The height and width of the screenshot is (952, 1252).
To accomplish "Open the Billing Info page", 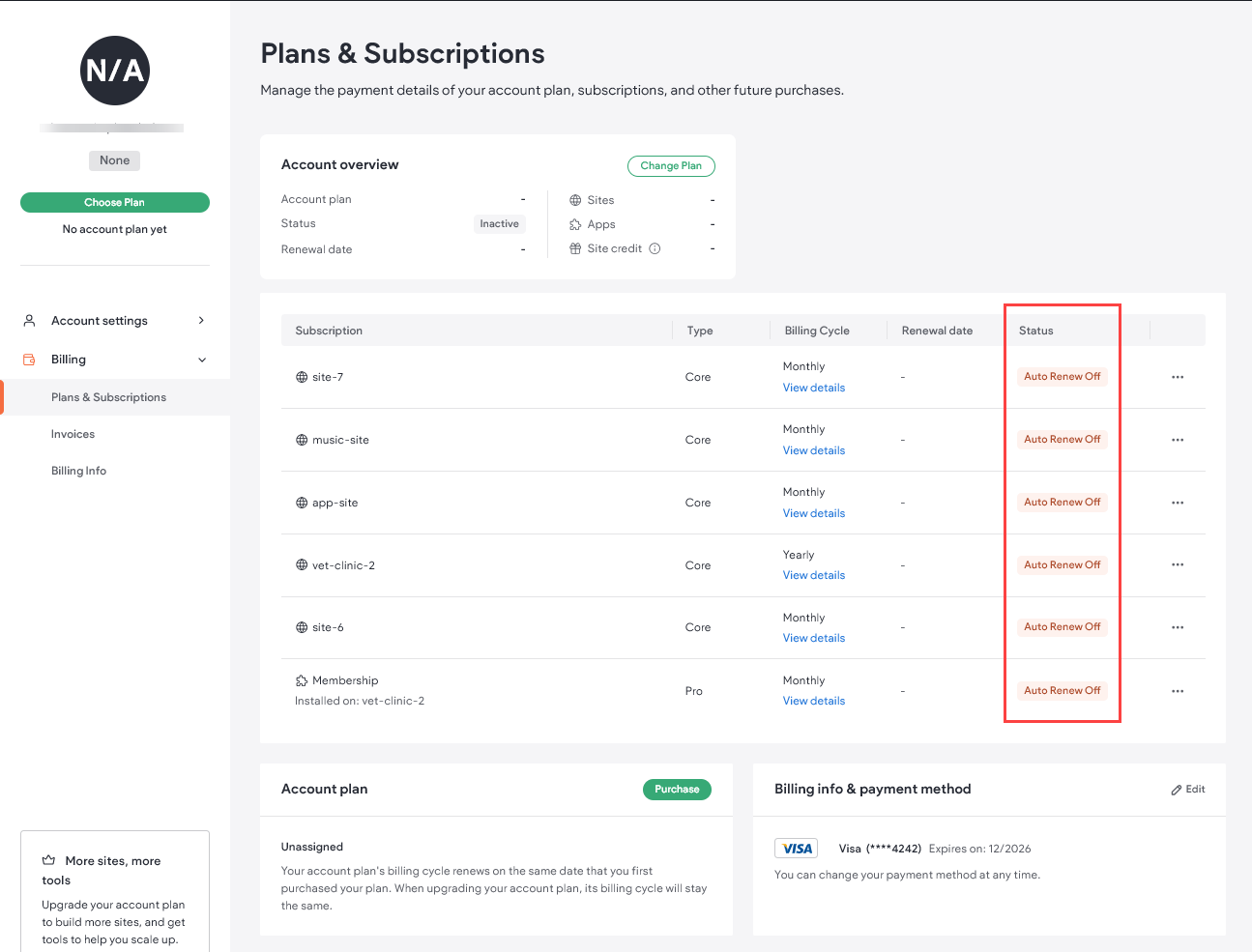I will tap(78, 471).
